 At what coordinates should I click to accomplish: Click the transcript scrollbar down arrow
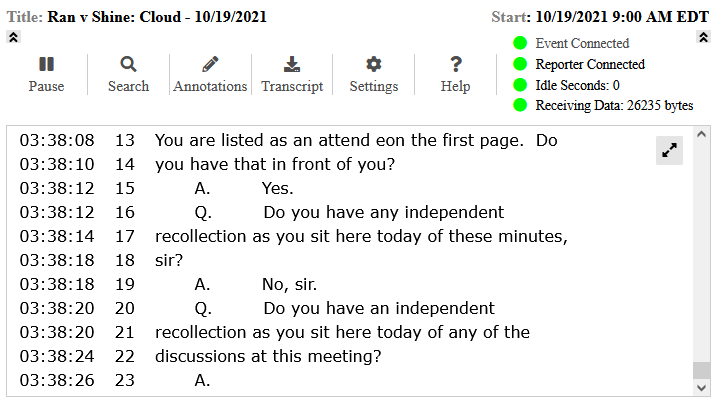tap(701, 388)
